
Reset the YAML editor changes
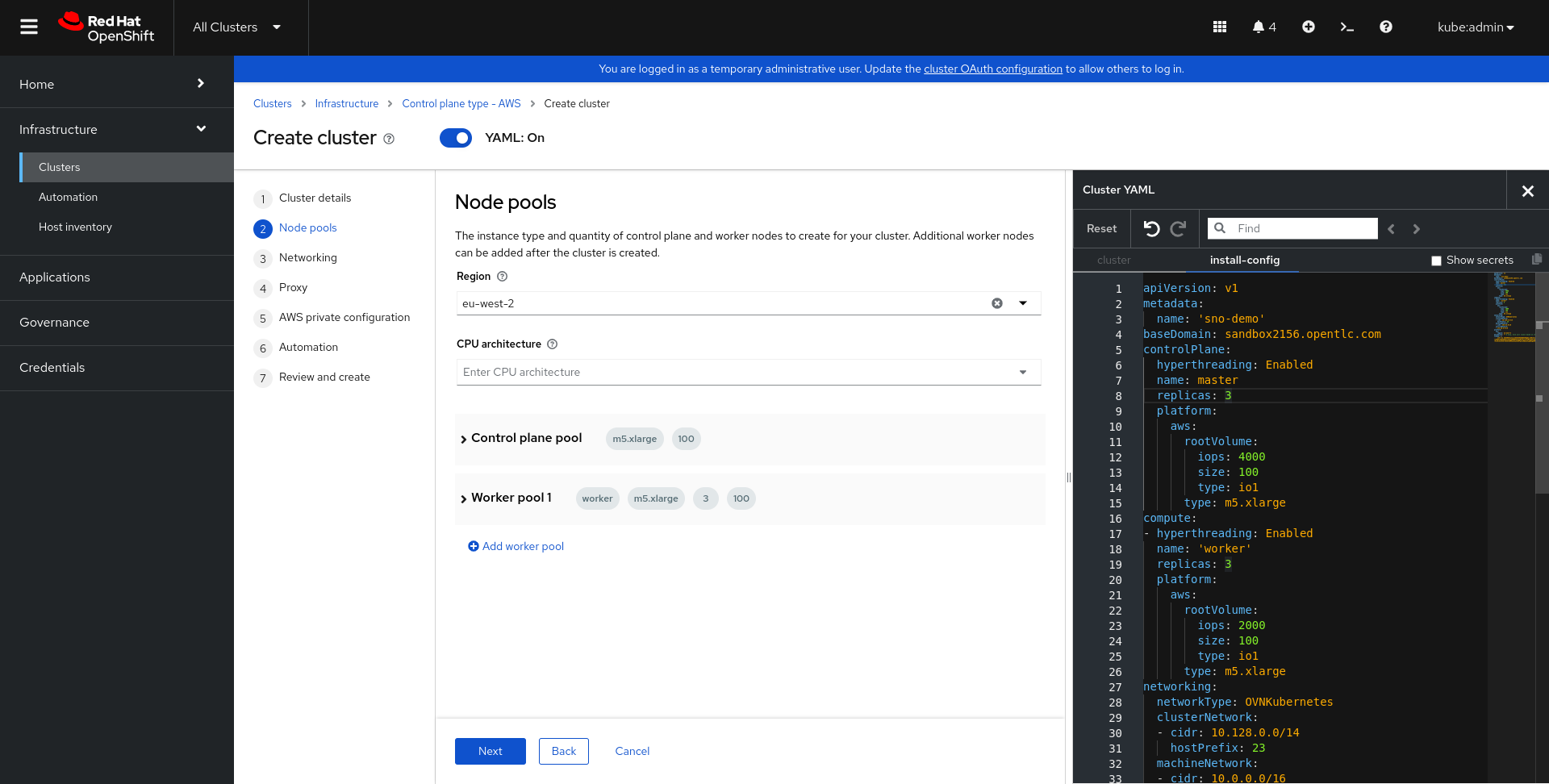coord(1102,229)
